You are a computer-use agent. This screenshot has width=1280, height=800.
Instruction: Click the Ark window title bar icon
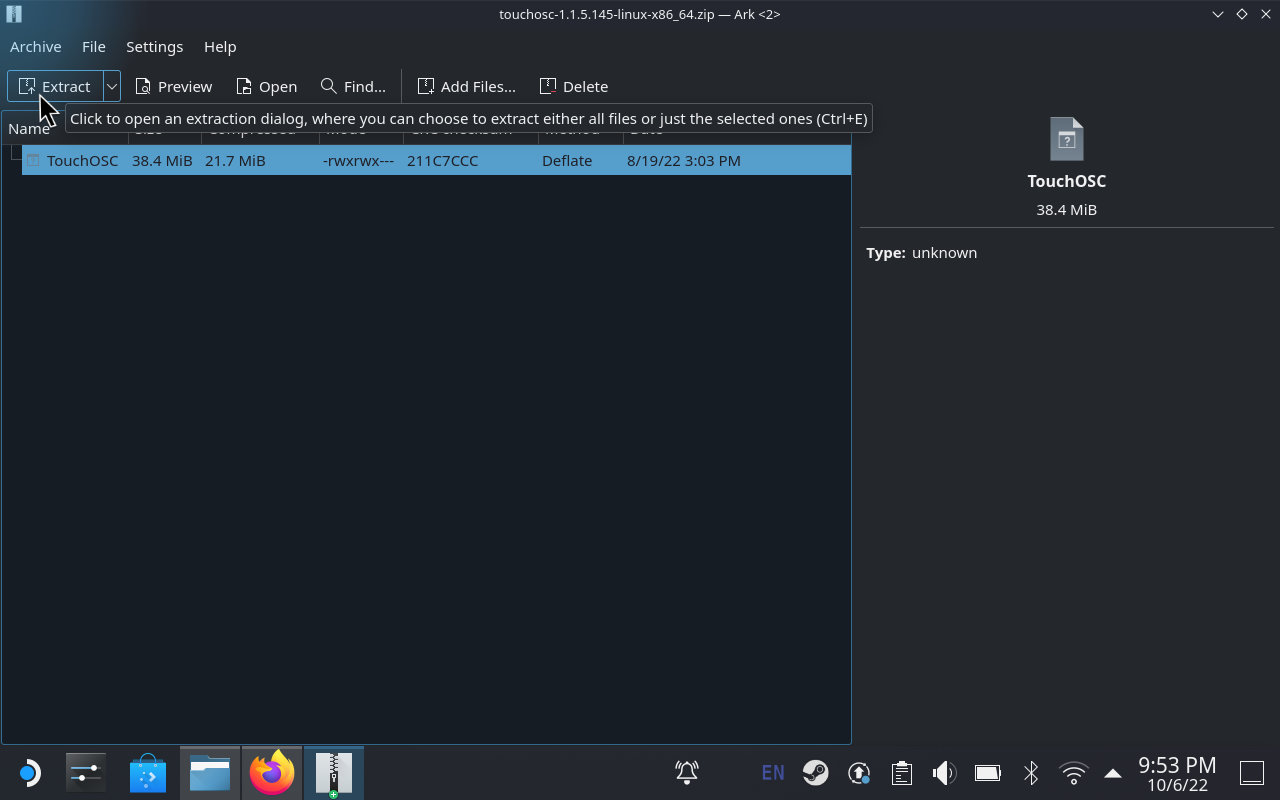[13, 14]
